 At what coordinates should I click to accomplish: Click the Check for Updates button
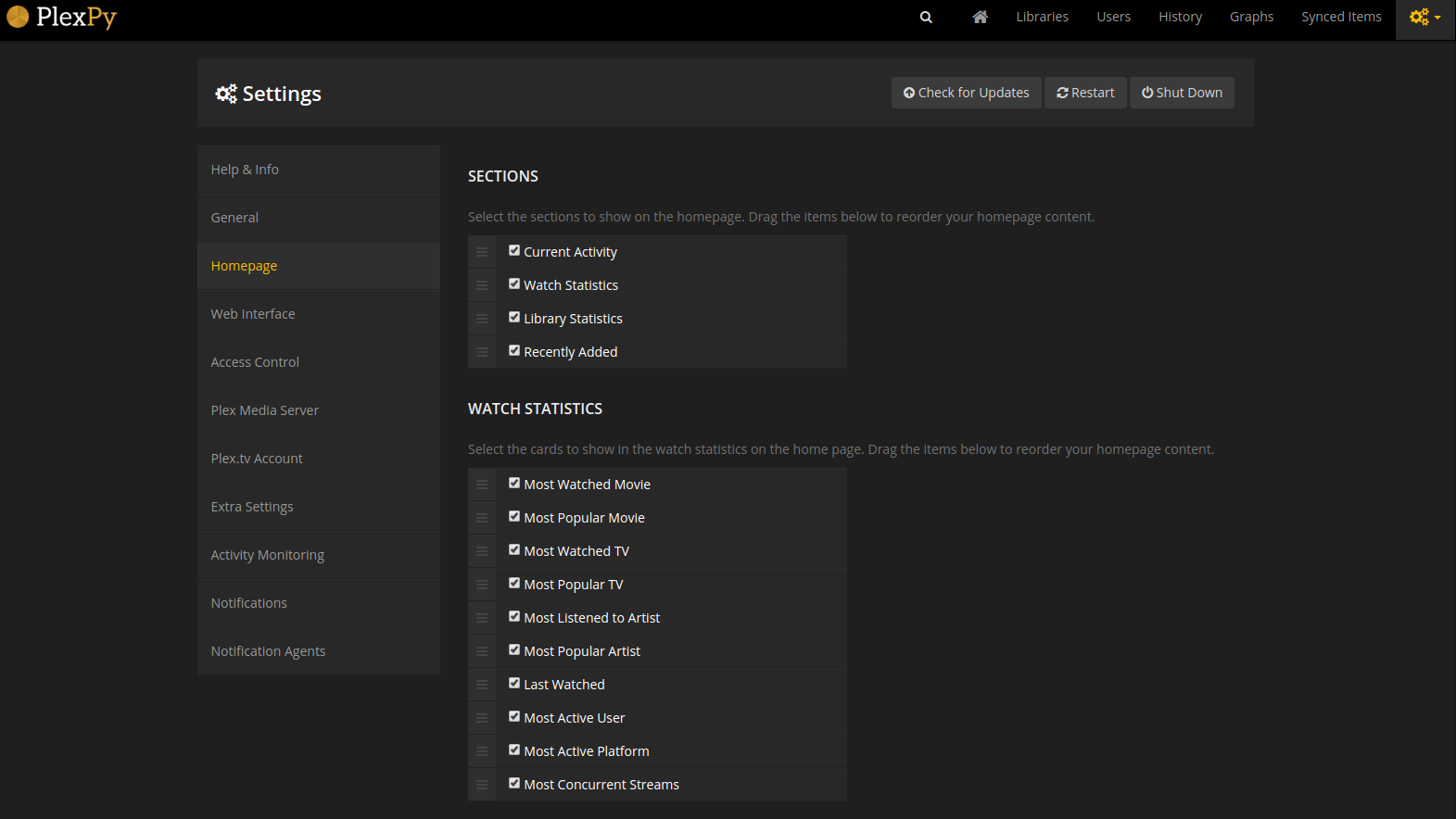click(966, 93)
